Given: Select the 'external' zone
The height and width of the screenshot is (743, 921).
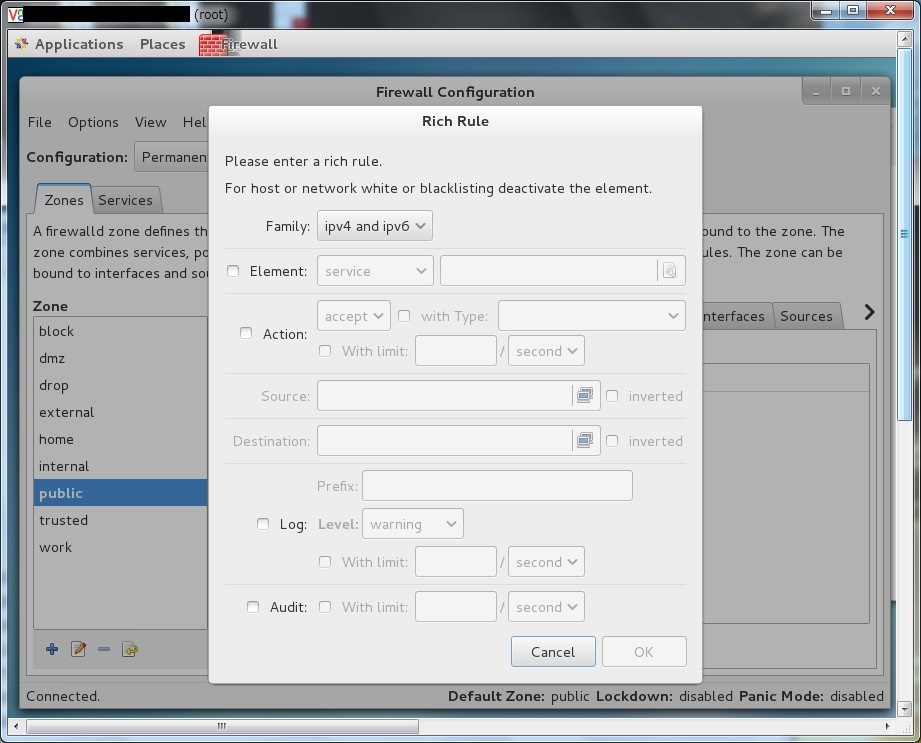Looking at the screenshot, I should tap(120, 412).
